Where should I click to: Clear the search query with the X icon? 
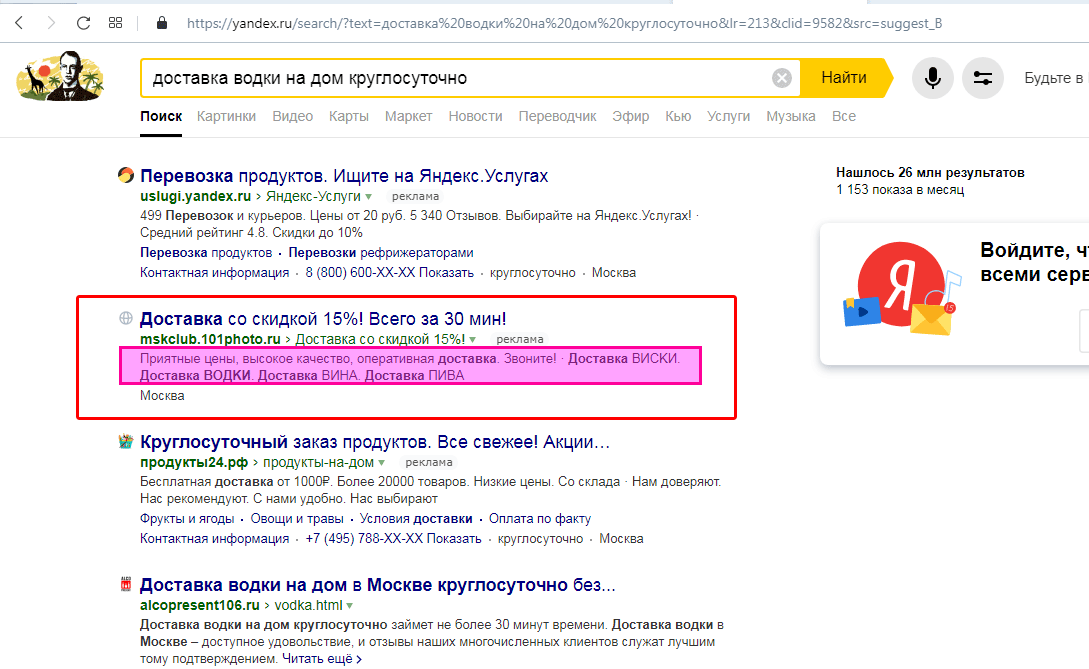[x=781, y=78]
